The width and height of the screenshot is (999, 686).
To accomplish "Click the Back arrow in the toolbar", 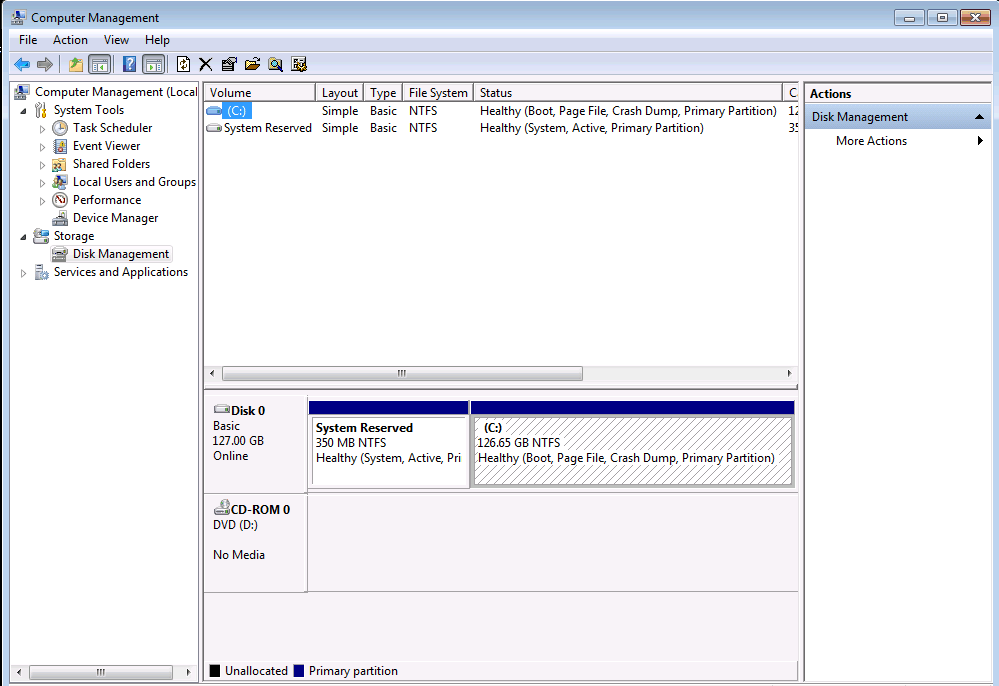I will pos(22,64).
